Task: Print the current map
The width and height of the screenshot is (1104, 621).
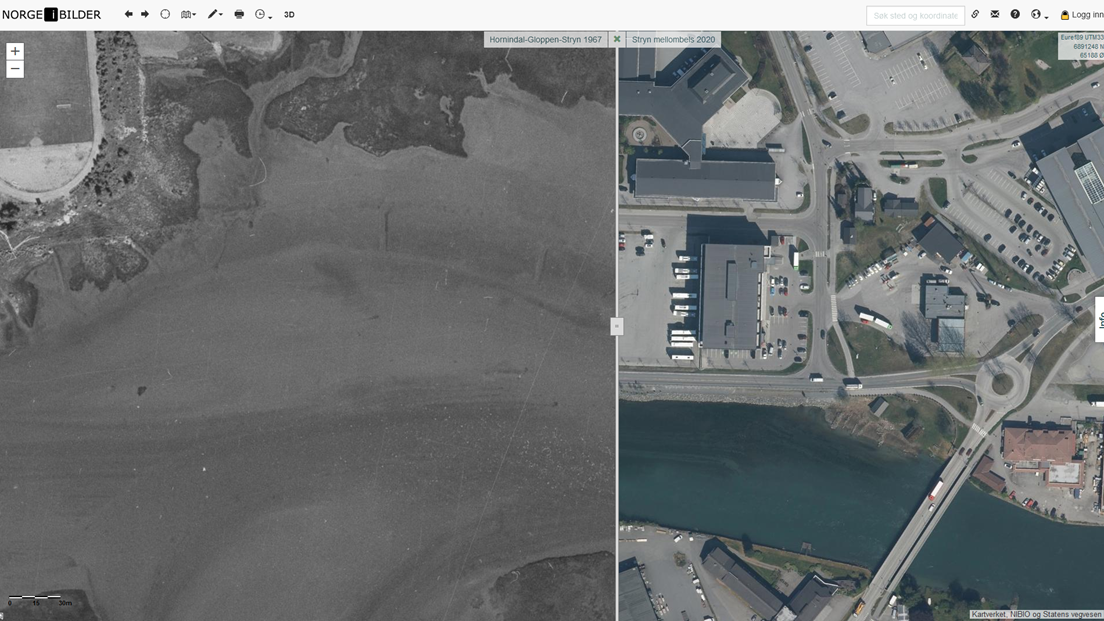Action: click(x=239, y=14)
